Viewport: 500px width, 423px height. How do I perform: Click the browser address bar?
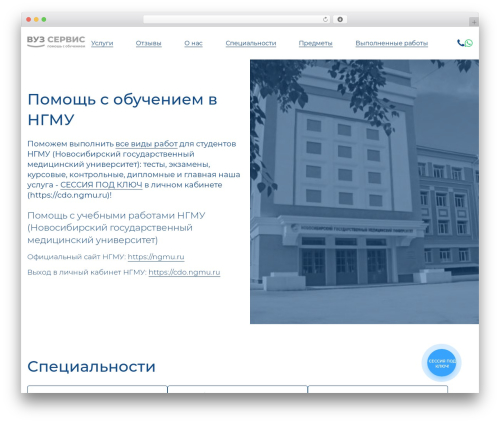click(237, 19)
